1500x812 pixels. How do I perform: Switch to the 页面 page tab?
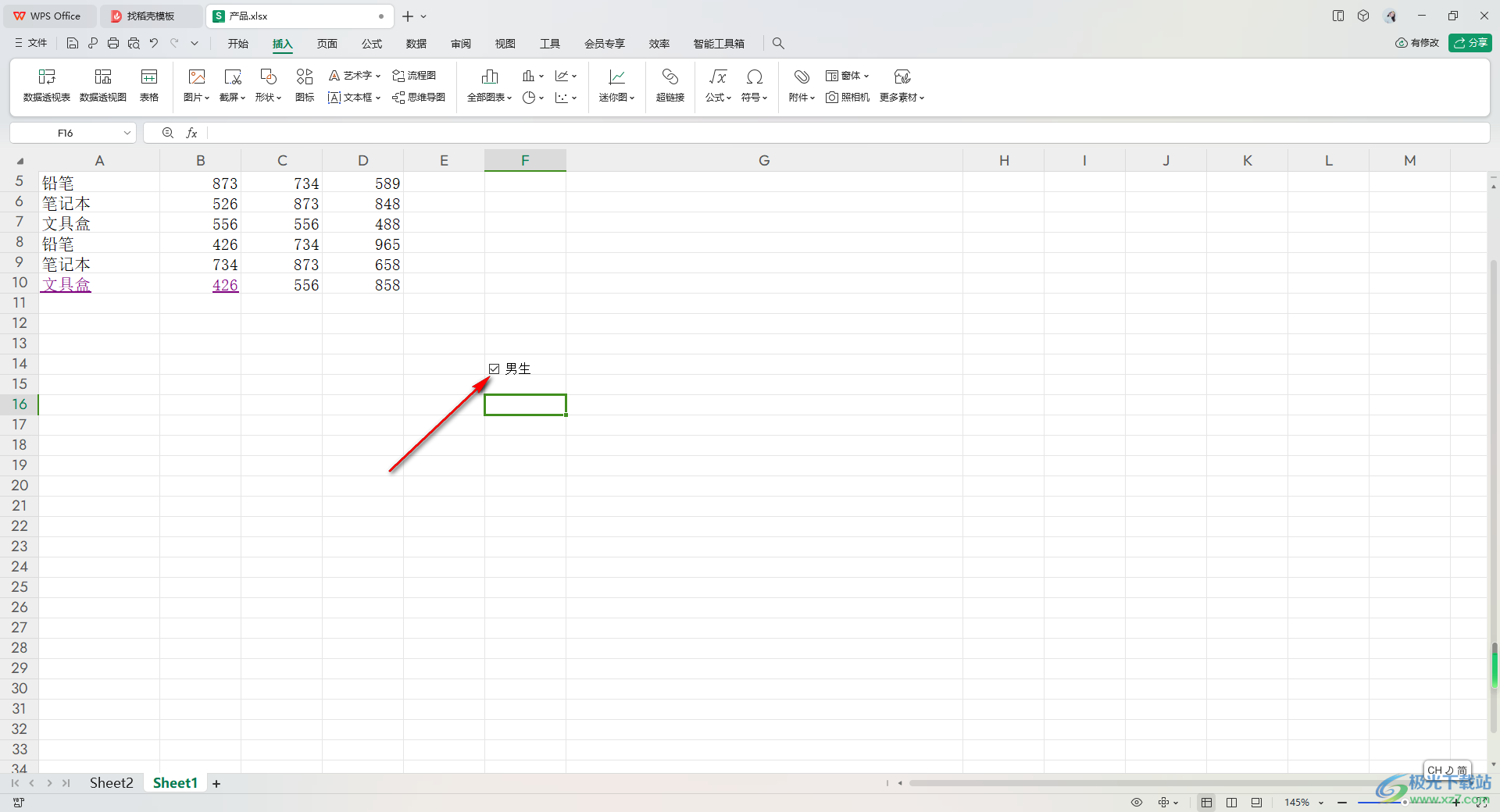point(327,44)
